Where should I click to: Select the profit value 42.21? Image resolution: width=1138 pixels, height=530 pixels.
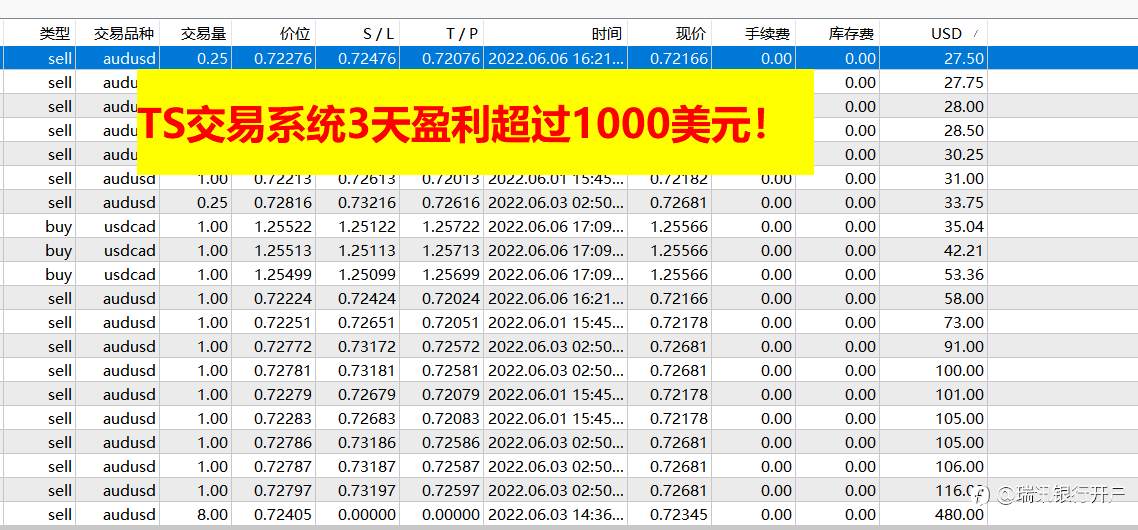(x=964, y=250)
